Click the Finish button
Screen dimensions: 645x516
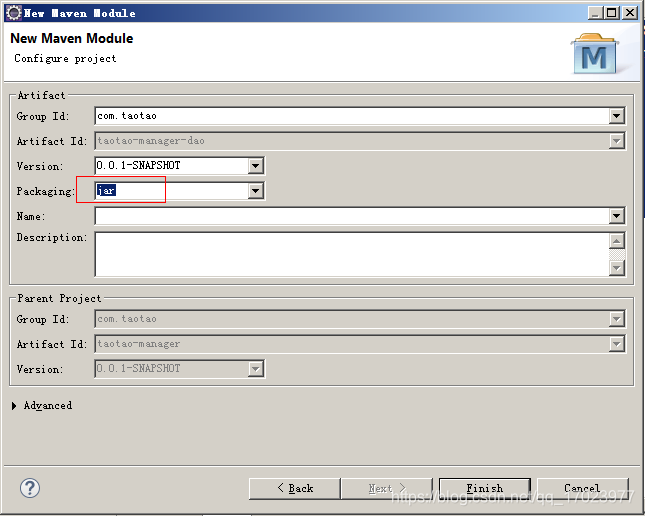tap(485, 488)
